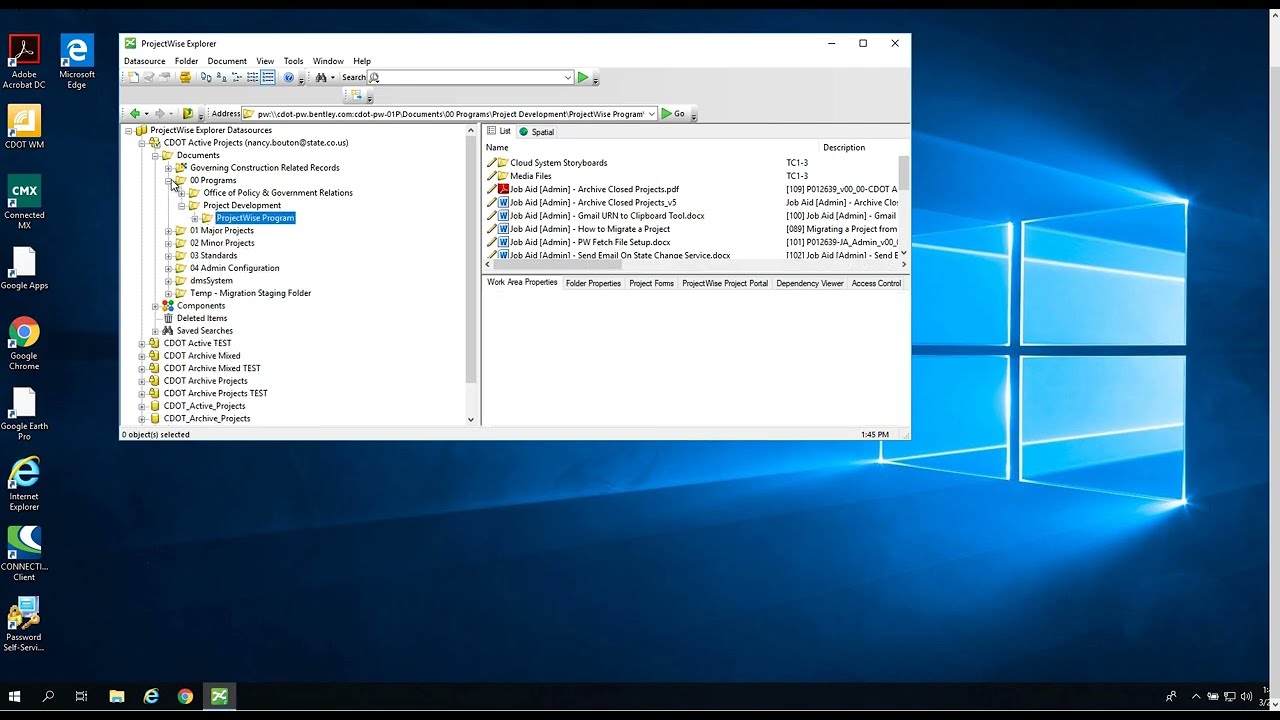This screenshot has height=720, width=1280.
Task: Select the details view toolbar icon
Action: (268, 77)
